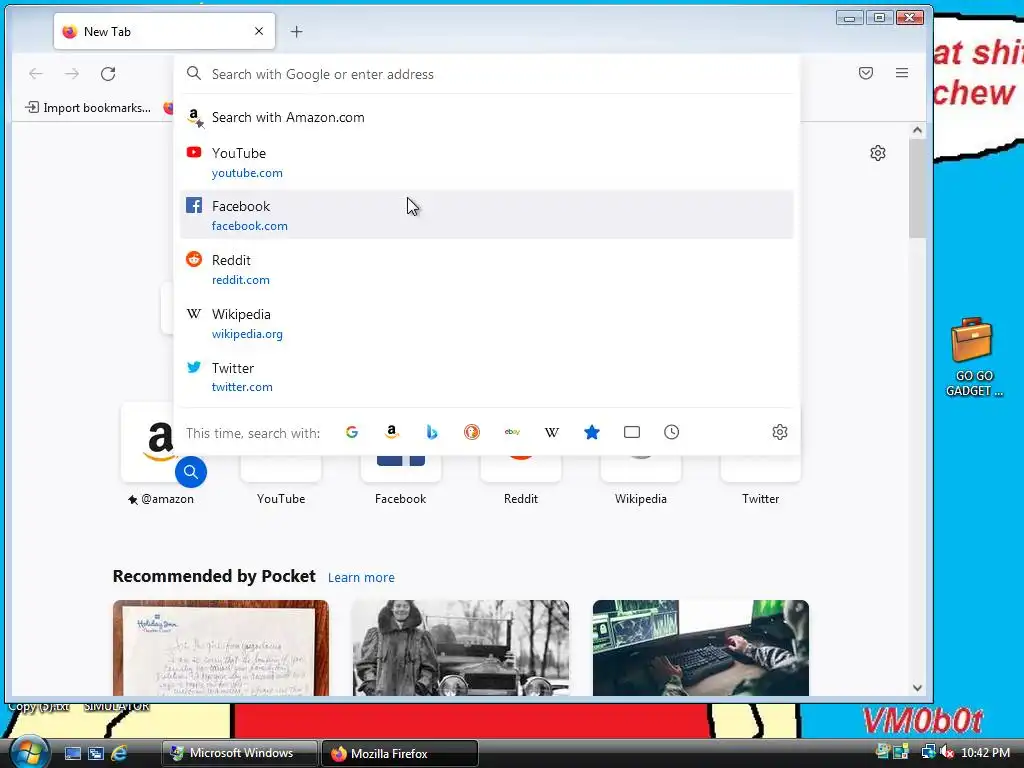Open new tab with plus button
This screenshot has width=1024, height=768.
[296, 31]
